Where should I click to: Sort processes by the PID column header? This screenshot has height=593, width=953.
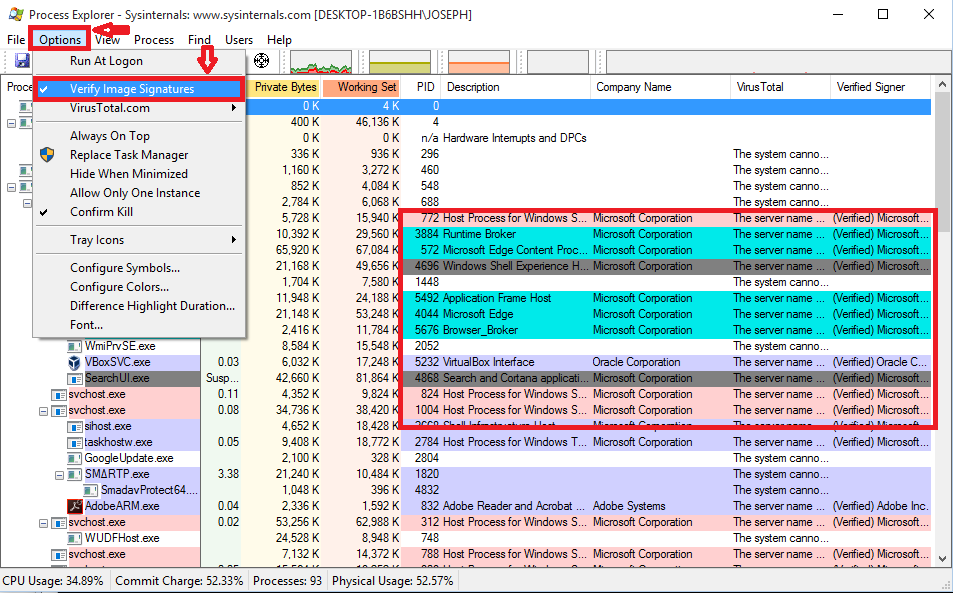tap(425, 87)
